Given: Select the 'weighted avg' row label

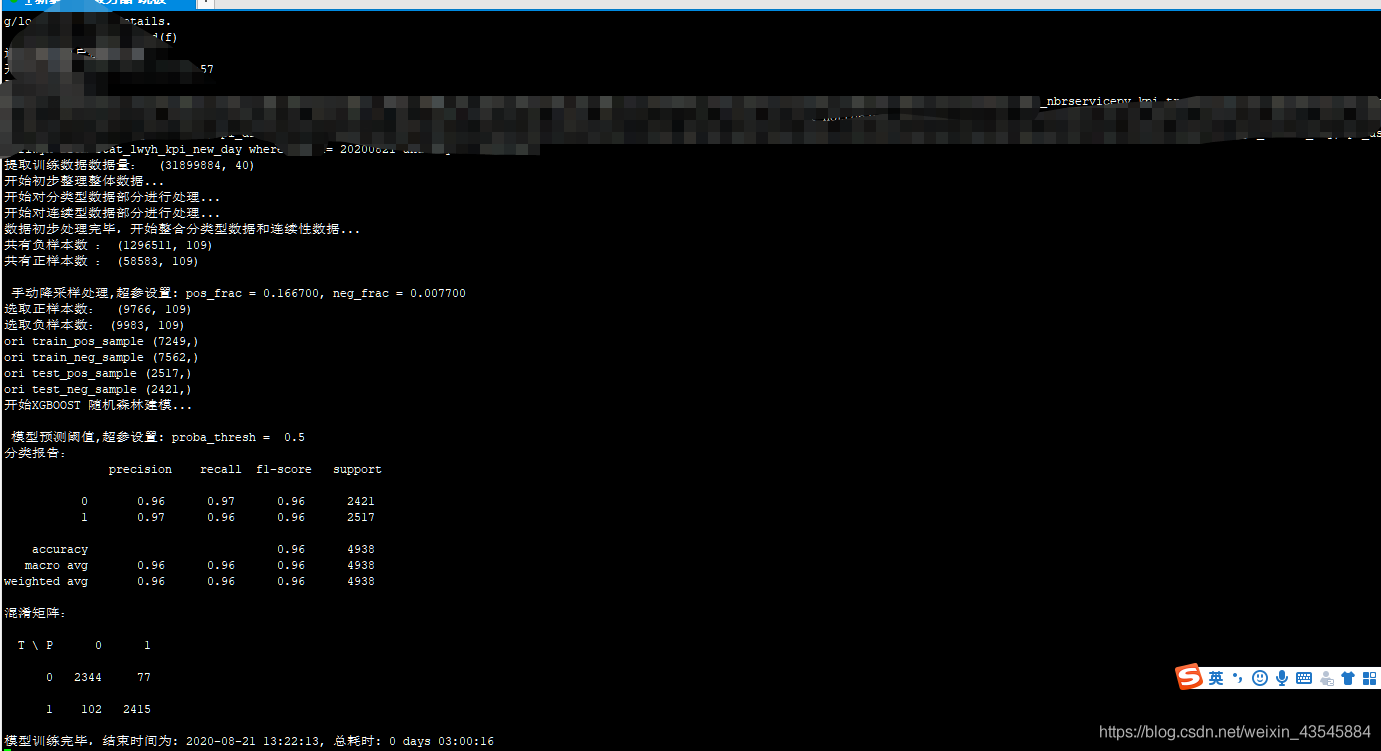Looking at the screenshot, I should [x=46, y=581].
